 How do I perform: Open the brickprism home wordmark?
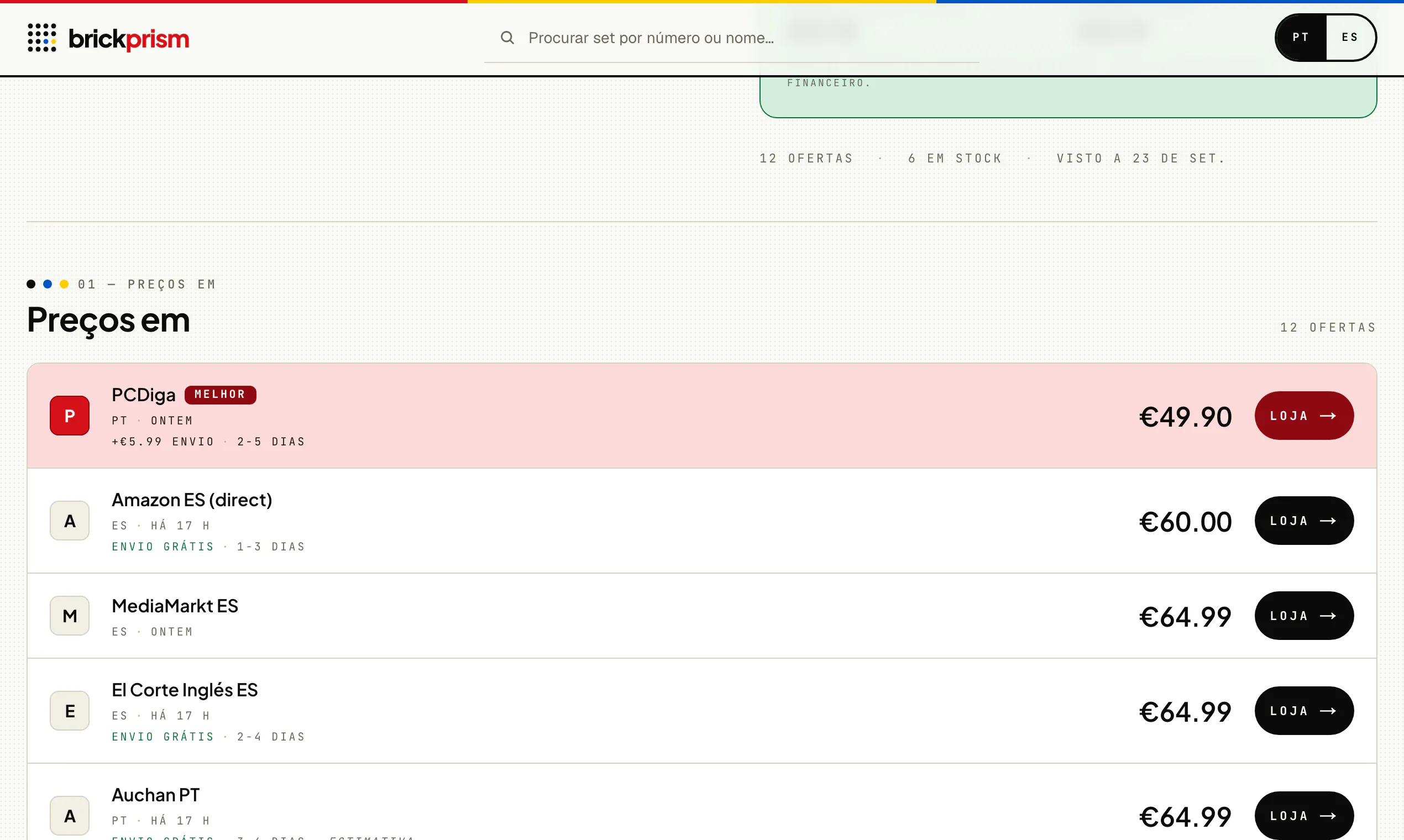click(128, 39)
